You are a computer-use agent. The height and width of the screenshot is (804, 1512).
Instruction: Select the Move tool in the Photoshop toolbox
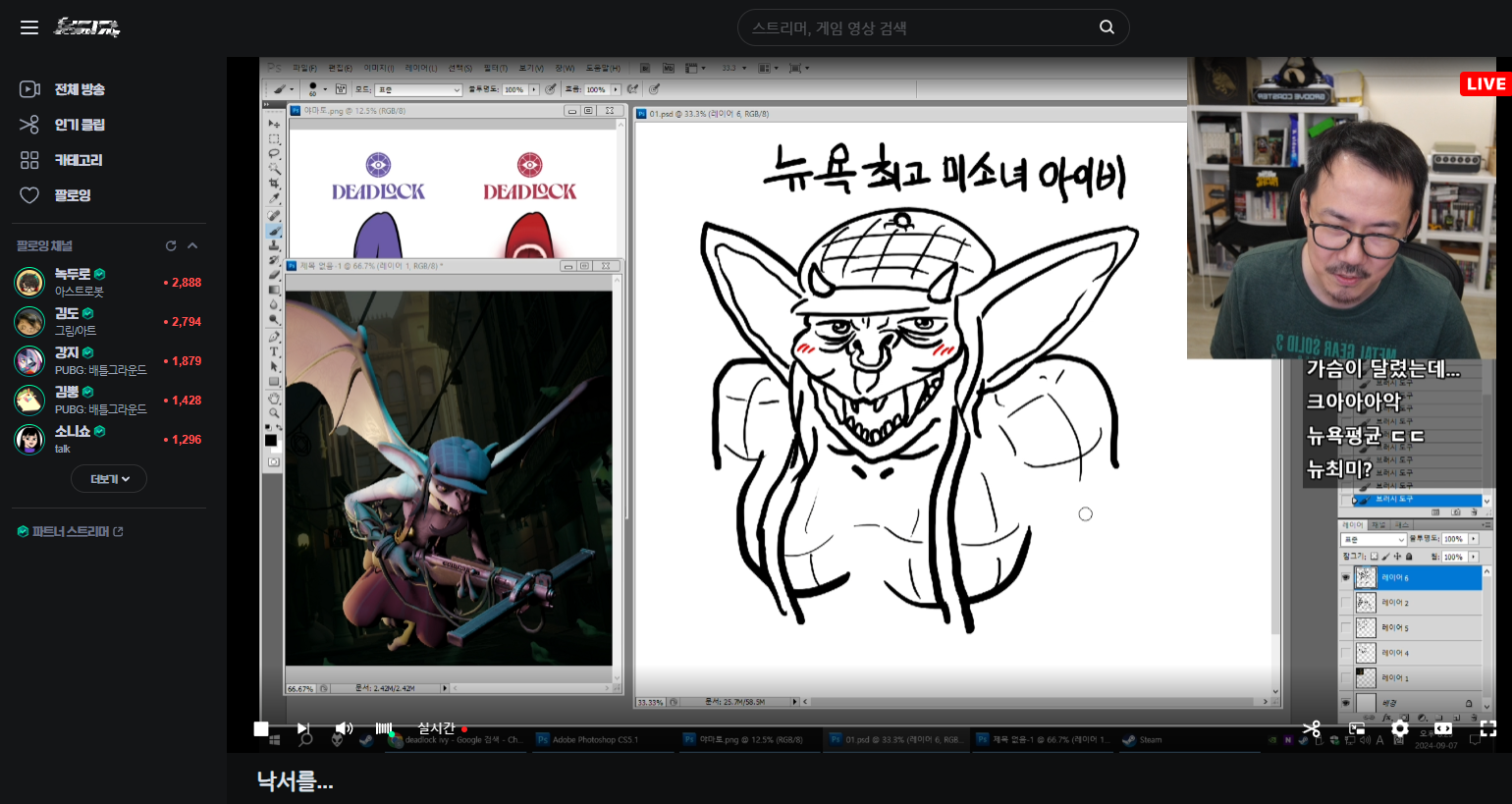pos(274,124)
